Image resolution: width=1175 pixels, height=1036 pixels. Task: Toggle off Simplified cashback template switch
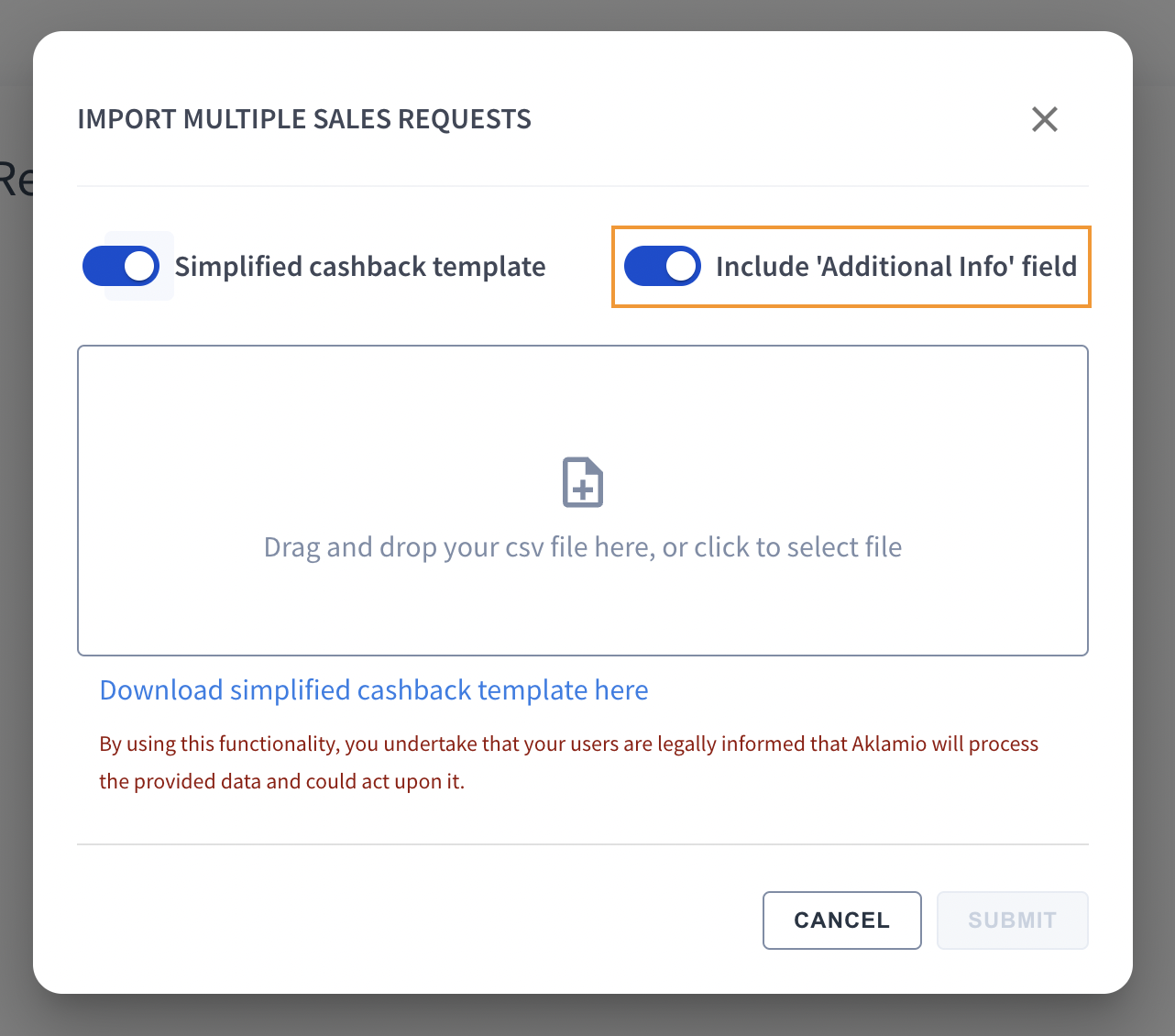pos(121,267)
